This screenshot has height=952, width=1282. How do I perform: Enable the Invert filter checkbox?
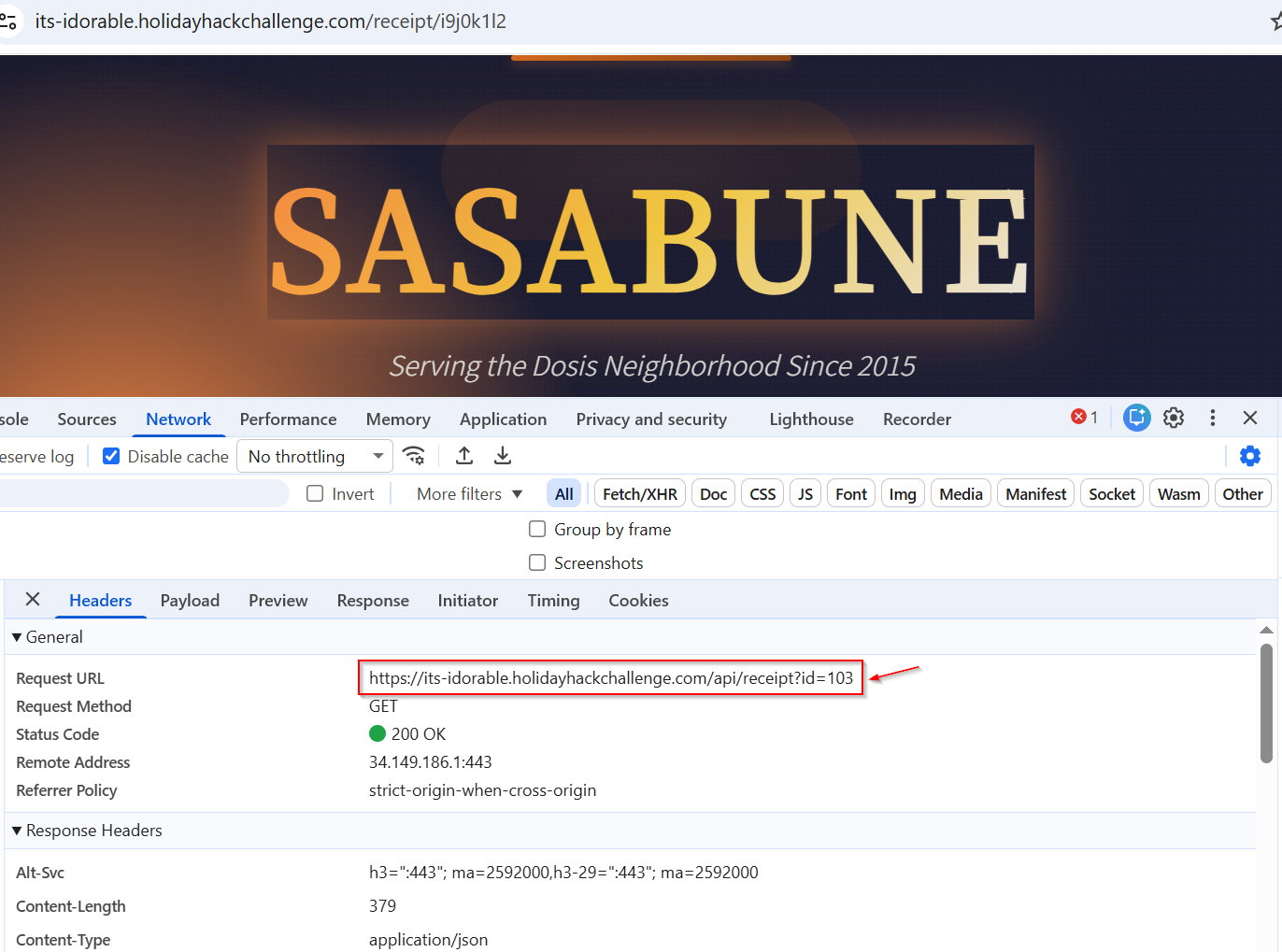[x=316, y=494]
